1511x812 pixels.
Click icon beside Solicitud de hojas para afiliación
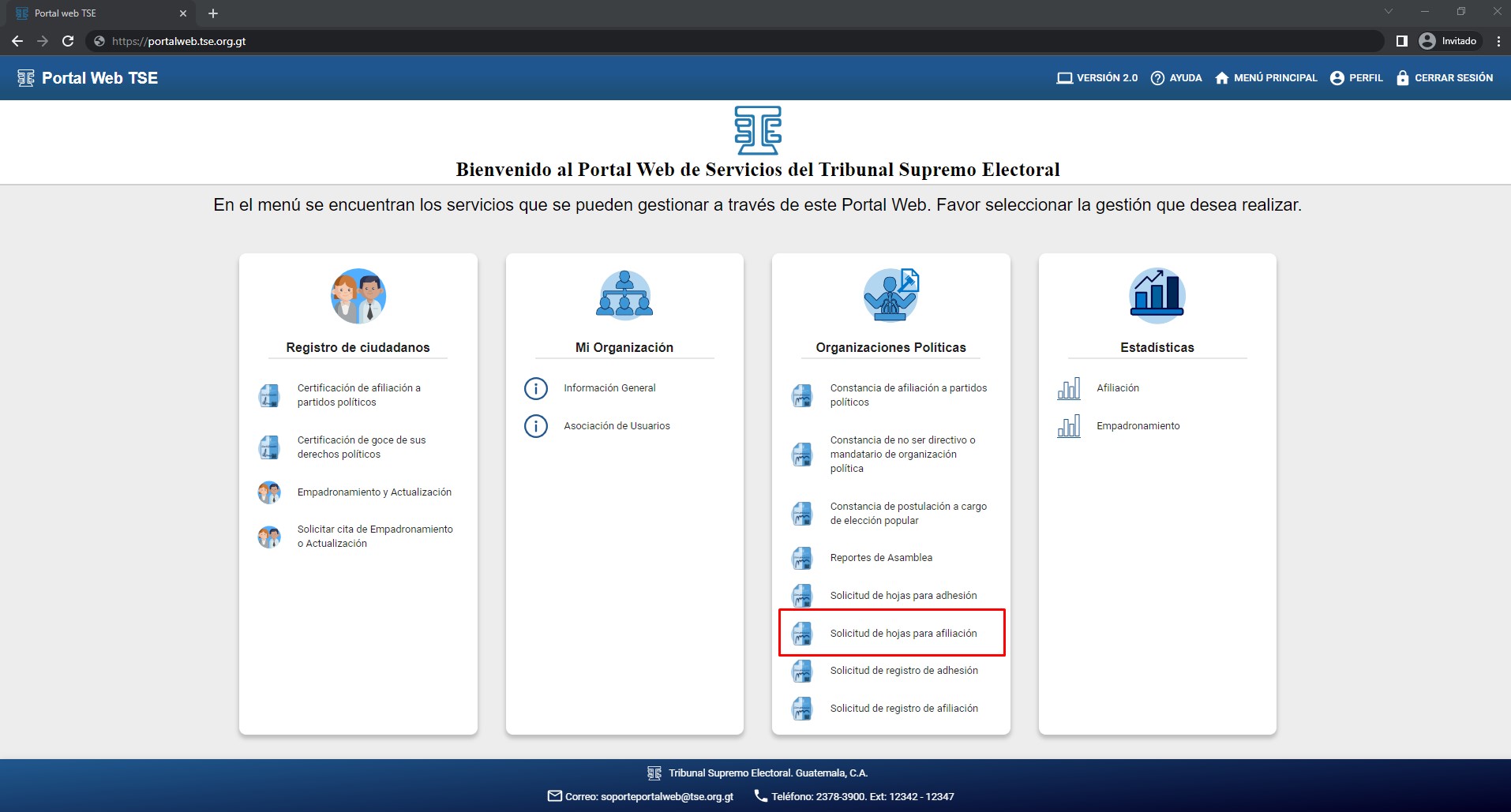pyautogui.click(x=802, y=634)
